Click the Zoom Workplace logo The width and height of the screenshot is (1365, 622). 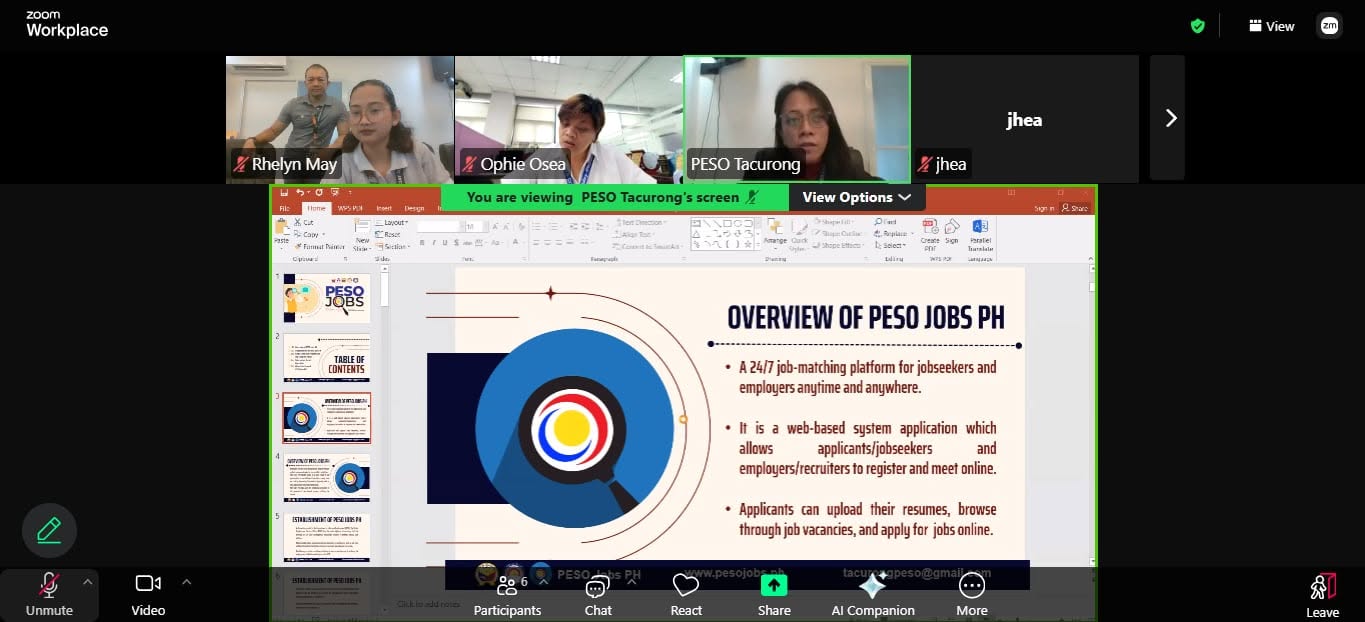click(x=67, y=25)
